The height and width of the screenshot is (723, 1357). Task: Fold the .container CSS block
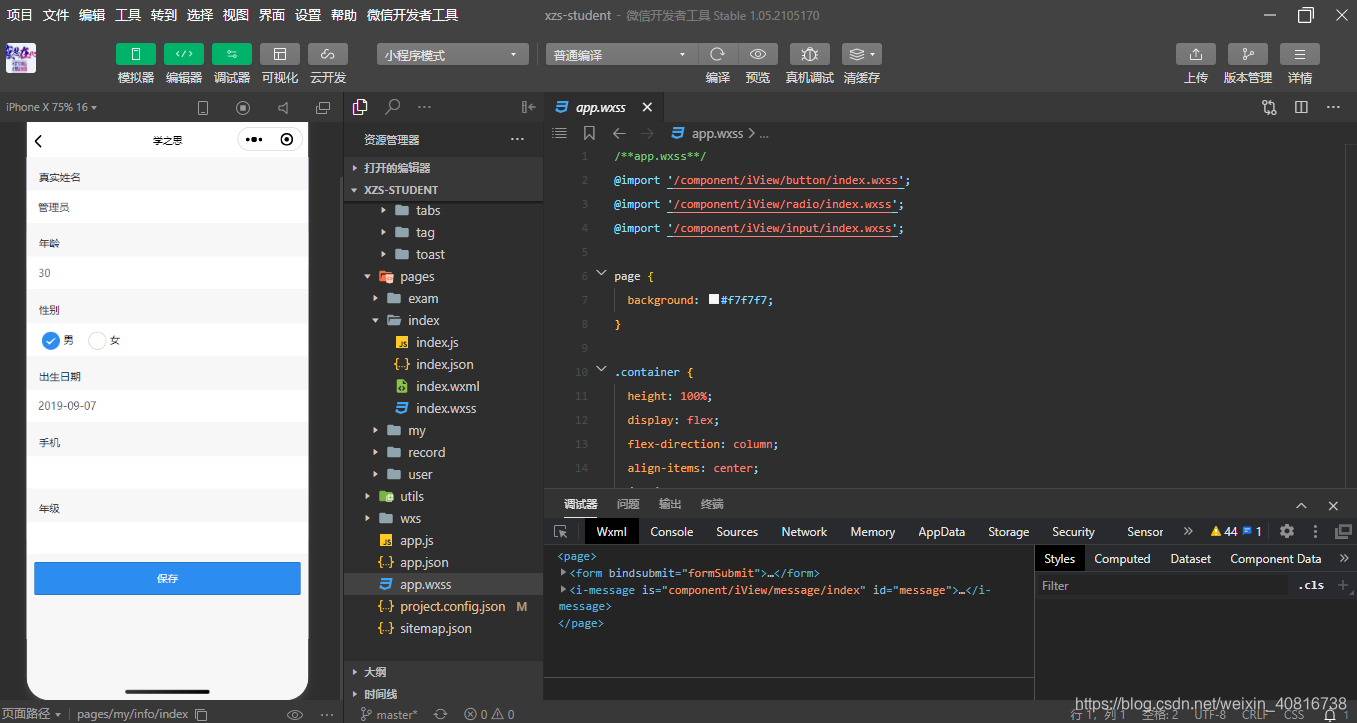pos(601,371)
